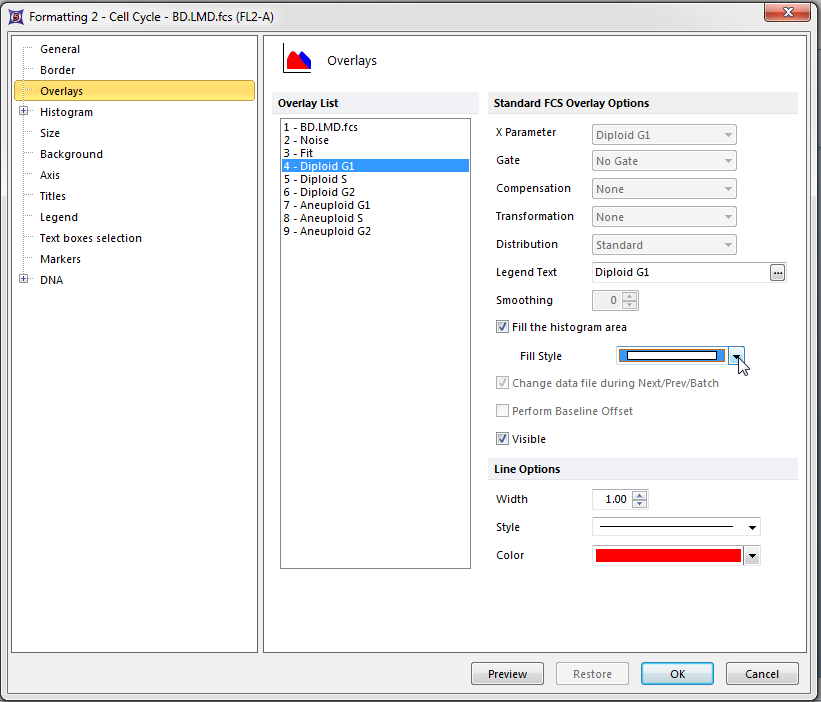Click the application icon in title bar
Viewport: 821px width, 702px height.
tap(15, 17)
